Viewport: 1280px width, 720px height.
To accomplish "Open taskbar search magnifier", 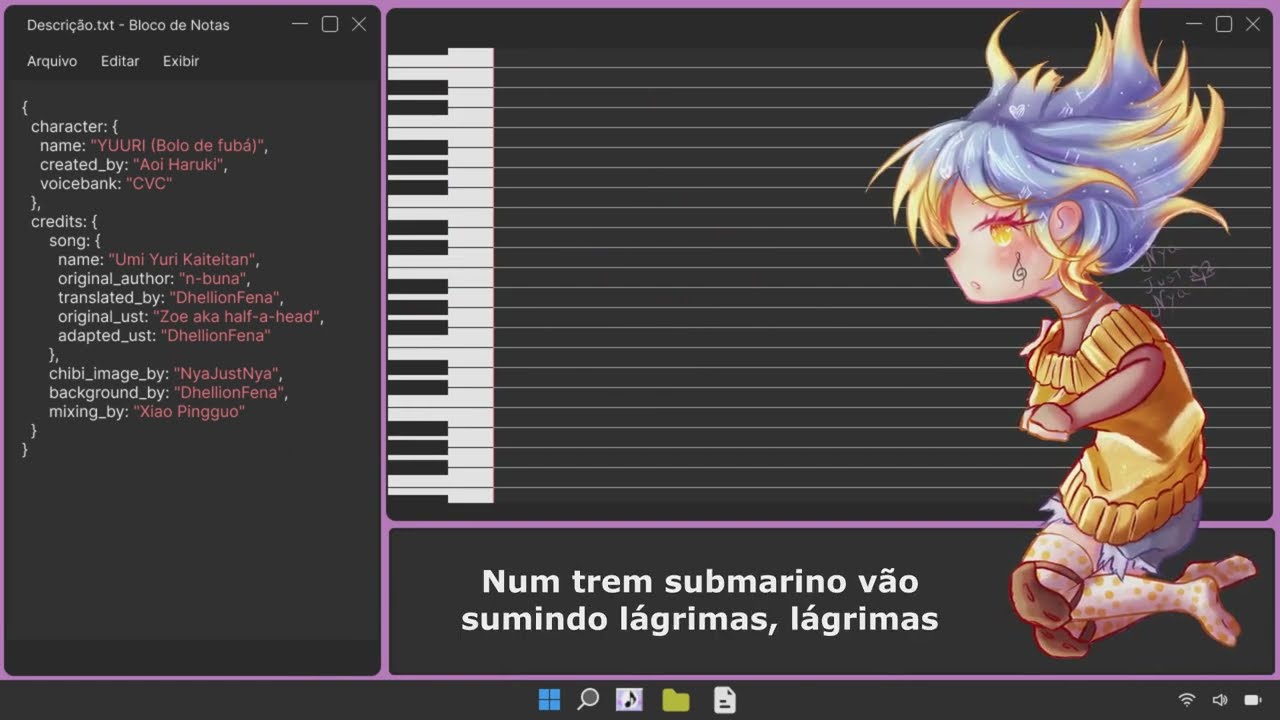I will [x=588, y=700].
